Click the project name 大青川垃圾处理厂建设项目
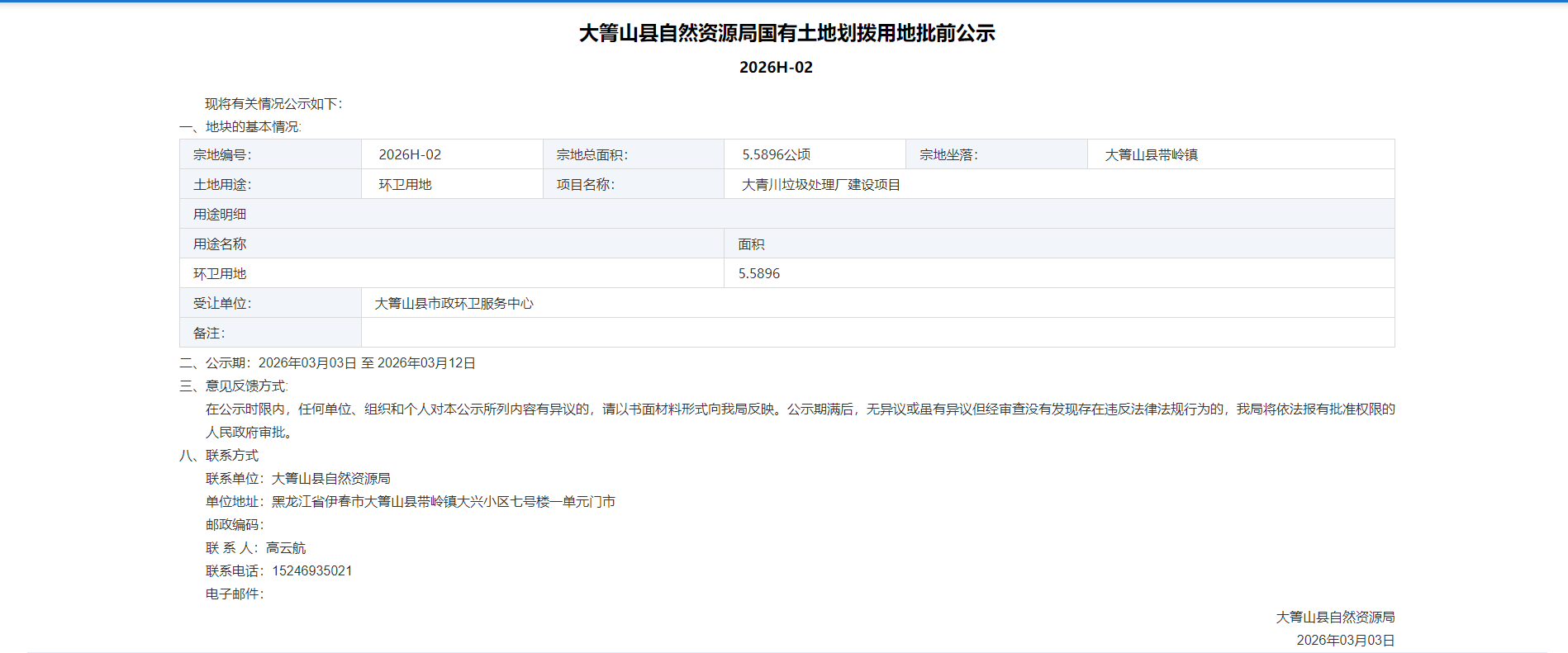Screen dimensions: 1568x653 tap(820, 184)
